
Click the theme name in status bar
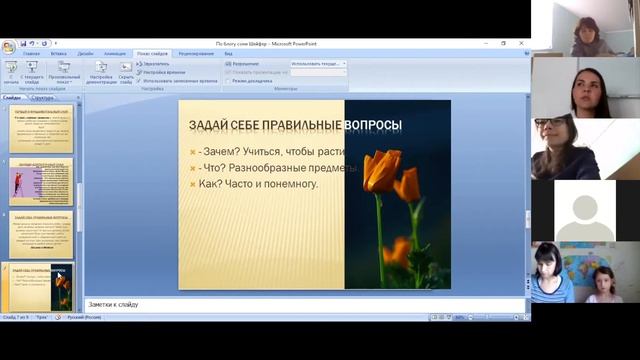click(x=42, y=317)
